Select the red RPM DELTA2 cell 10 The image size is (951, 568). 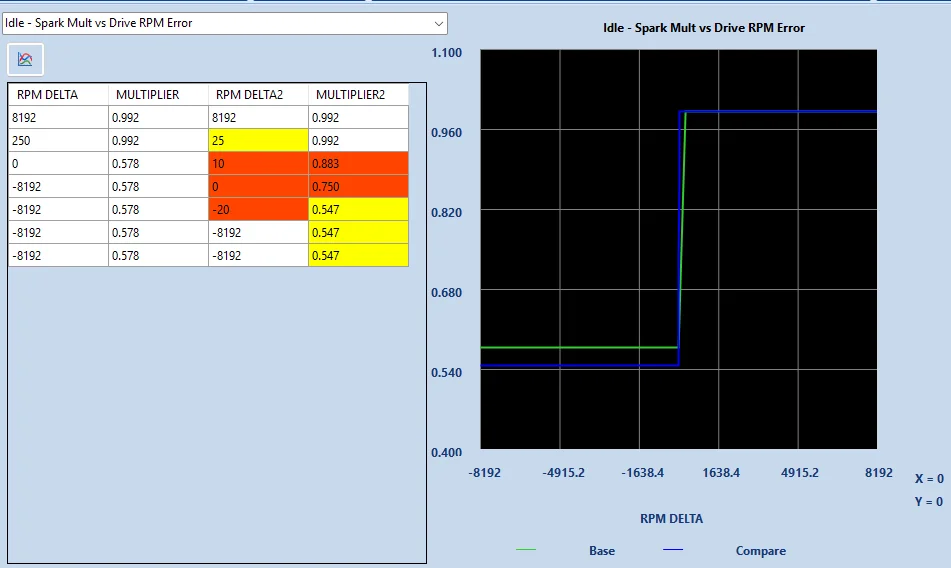258,164
